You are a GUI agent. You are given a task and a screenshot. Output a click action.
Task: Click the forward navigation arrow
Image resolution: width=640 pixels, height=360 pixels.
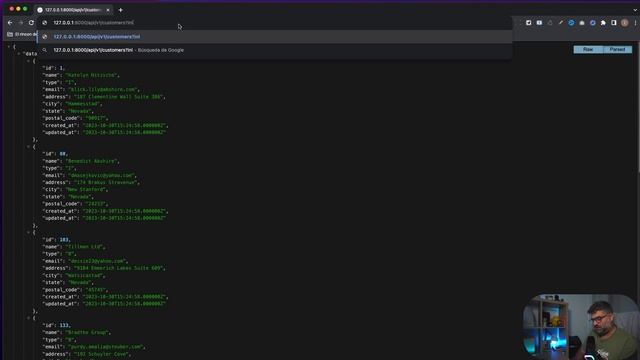point(20,23)
